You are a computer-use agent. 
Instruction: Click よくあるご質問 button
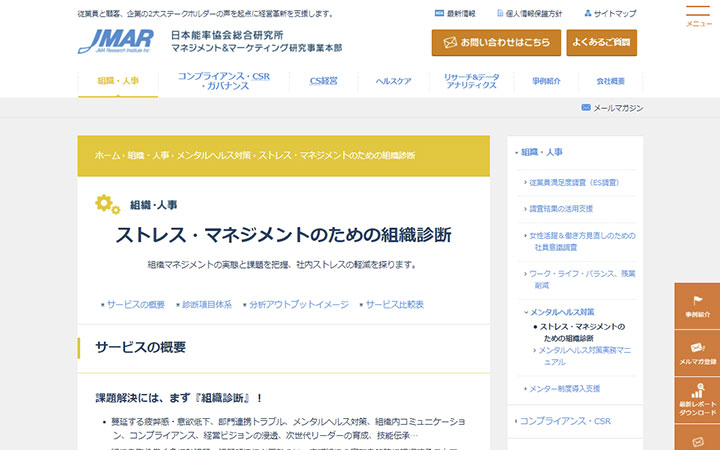pos(602,43)
